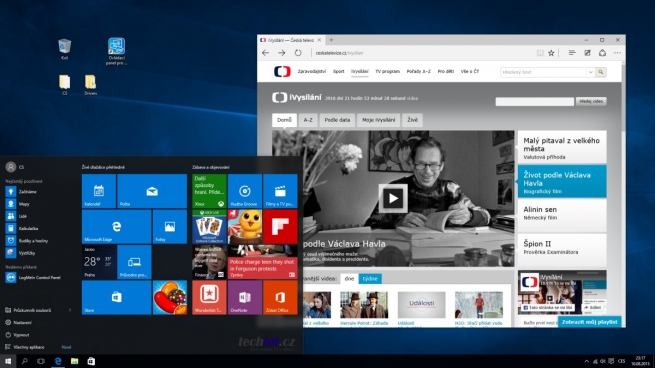Image resolution: width=655 pixels, height=368 pixels.
Task: Open the Microsoft Edge tile
Action: [117, 226]
